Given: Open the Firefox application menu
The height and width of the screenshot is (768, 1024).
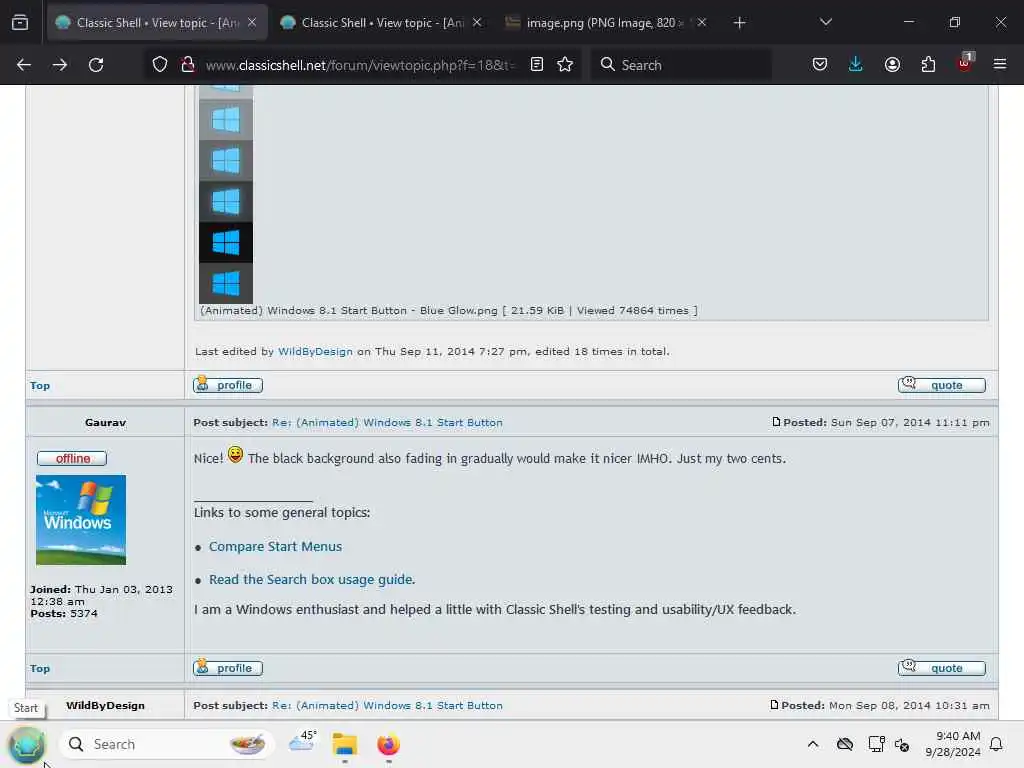Looking at the screenshot, I should click(x=1000, y=65).
